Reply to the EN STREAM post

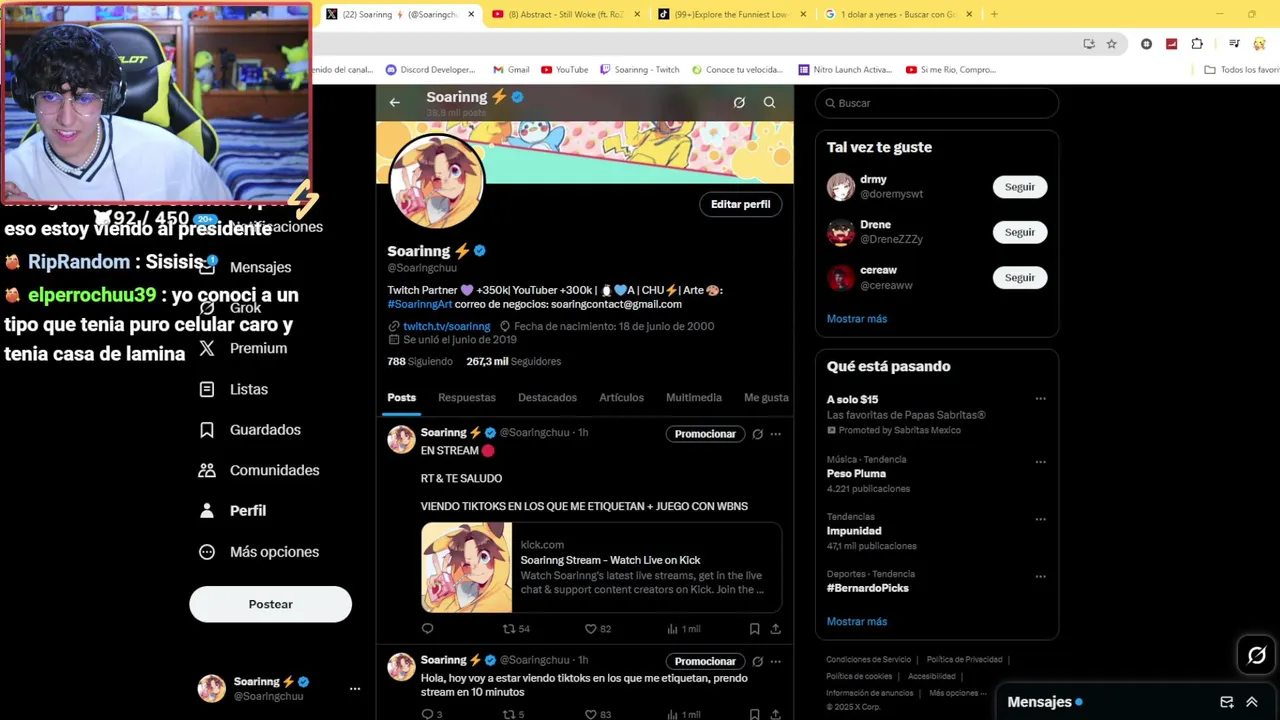click(x=427, y=629)
